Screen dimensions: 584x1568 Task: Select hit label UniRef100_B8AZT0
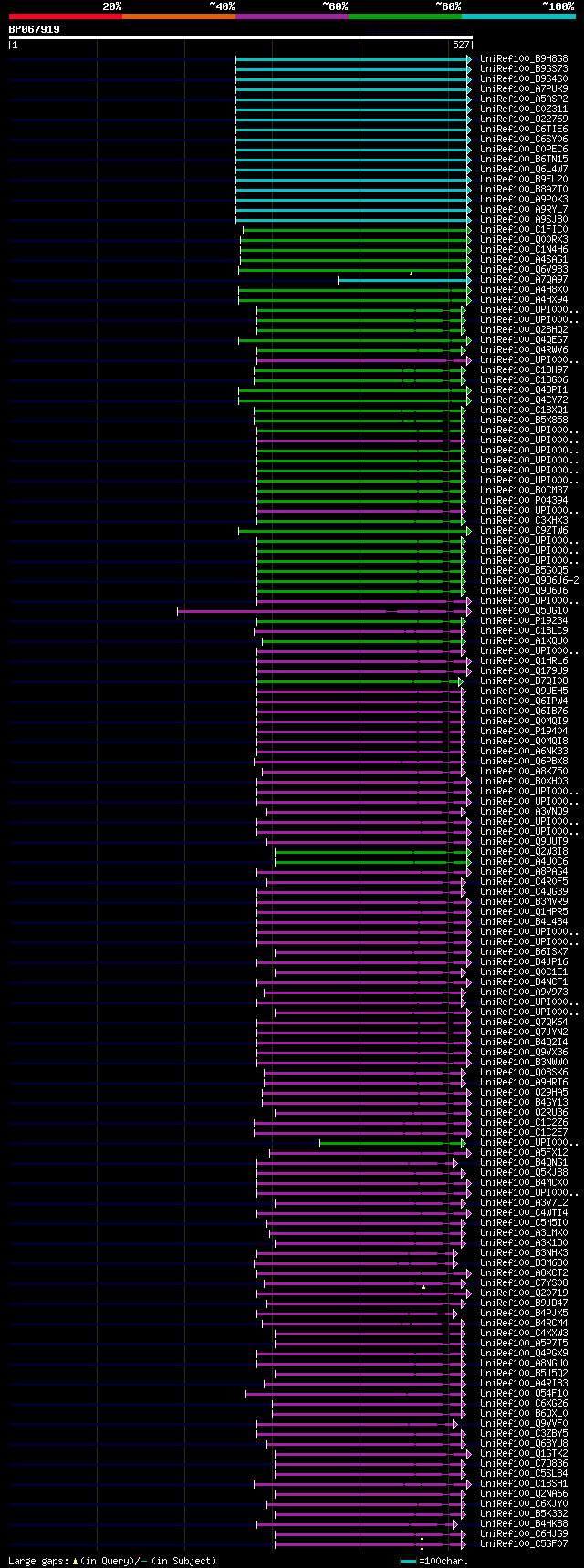click(x=524, y=189)
